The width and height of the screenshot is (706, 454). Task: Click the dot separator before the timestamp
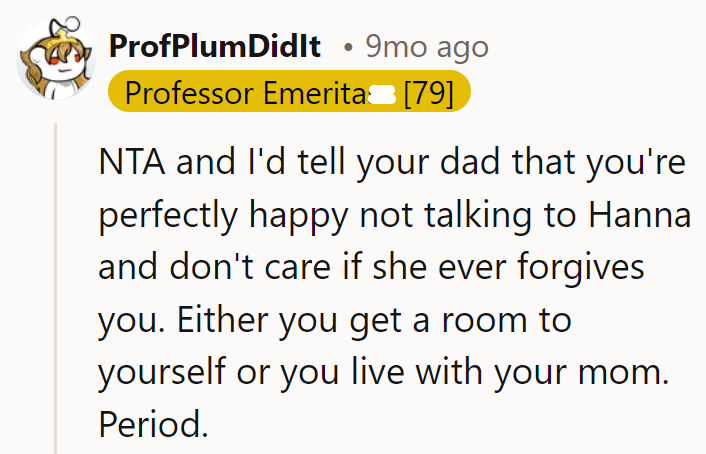coord(348,48)
